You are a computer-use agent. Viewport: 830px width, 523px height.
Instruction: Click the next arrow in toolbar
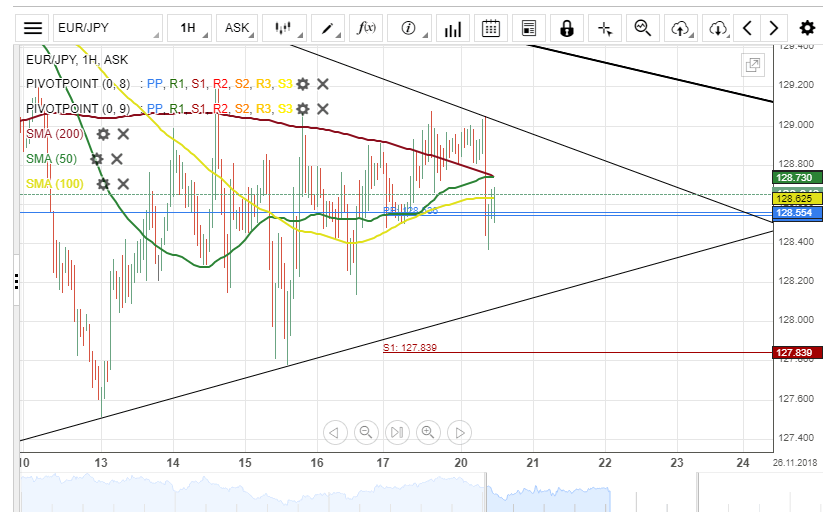click(774, 28)
